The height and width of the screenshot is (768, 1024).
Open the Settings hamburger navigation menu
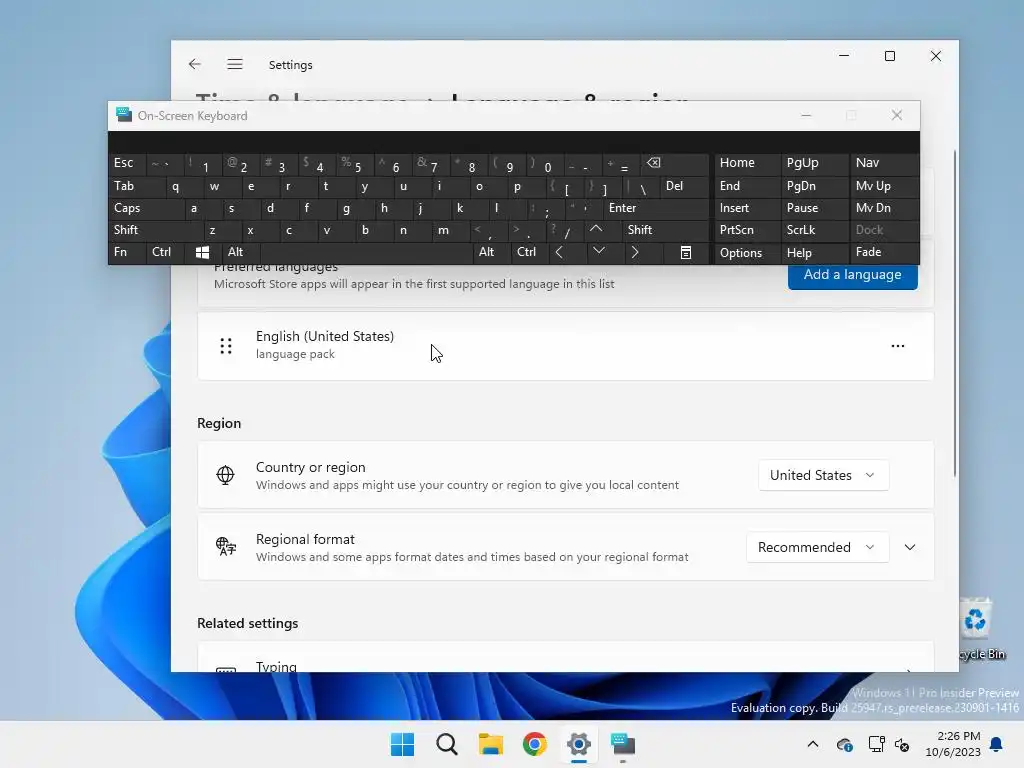click(x=235, y=64)
